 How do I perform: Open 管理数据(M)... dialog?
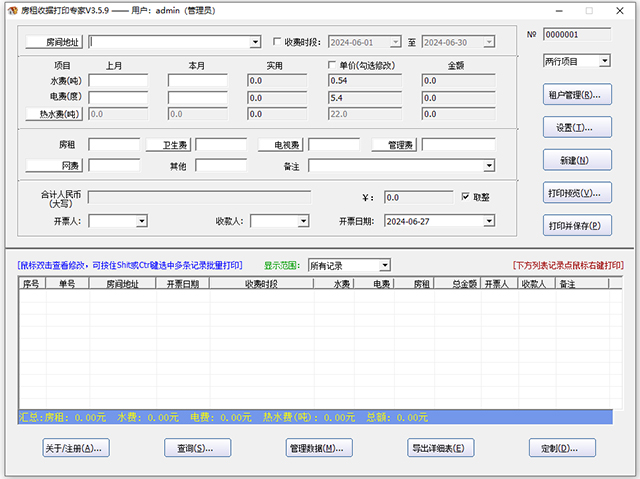pyautogui.click(x=319, y=448)
